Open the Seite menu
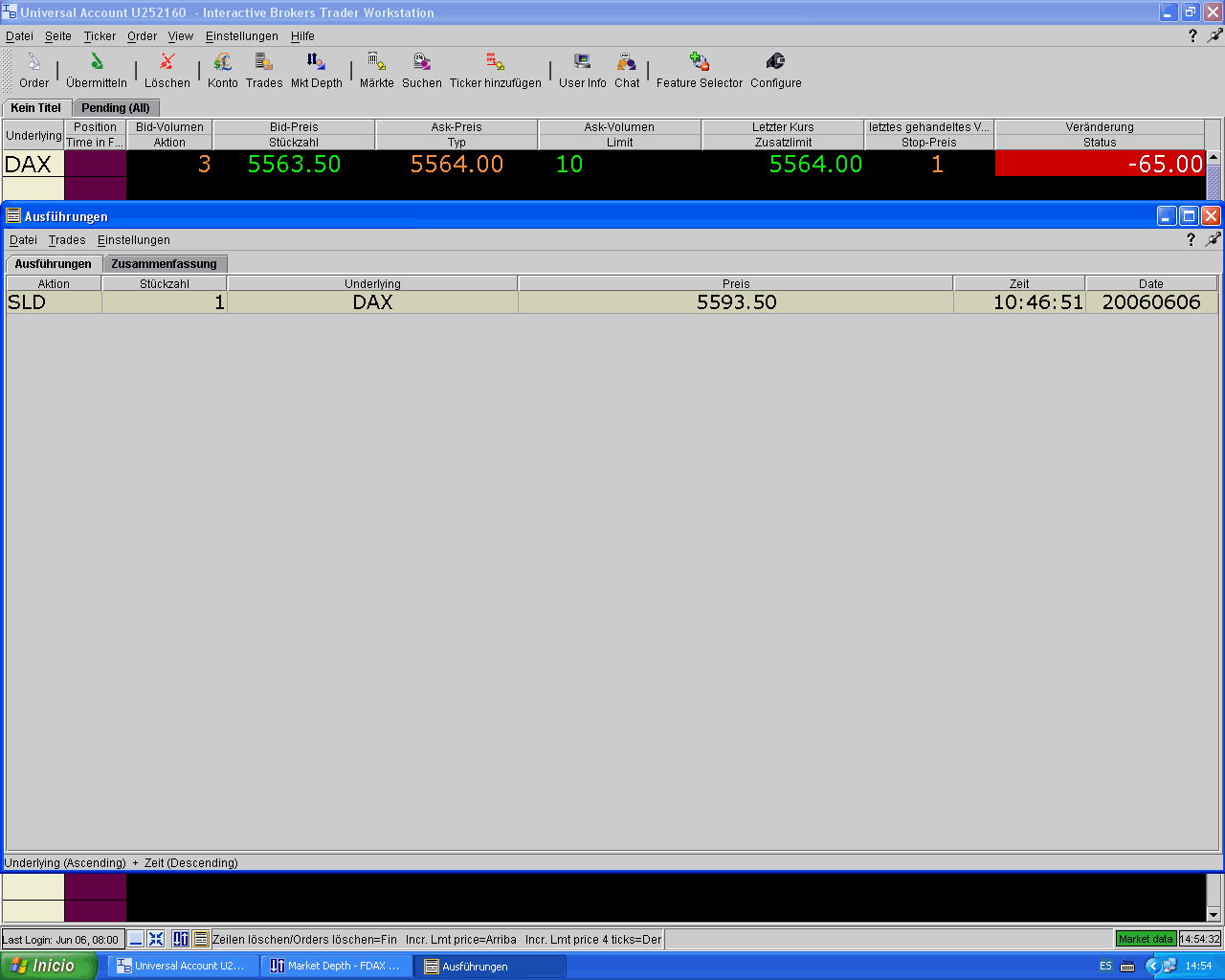The width and height of the screenshot is (1225, 980). [x=58, y=36]
